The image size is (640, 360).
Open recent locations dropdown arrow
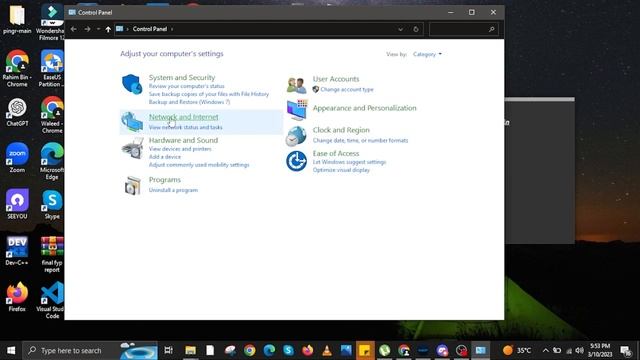(x=98, y=29)
